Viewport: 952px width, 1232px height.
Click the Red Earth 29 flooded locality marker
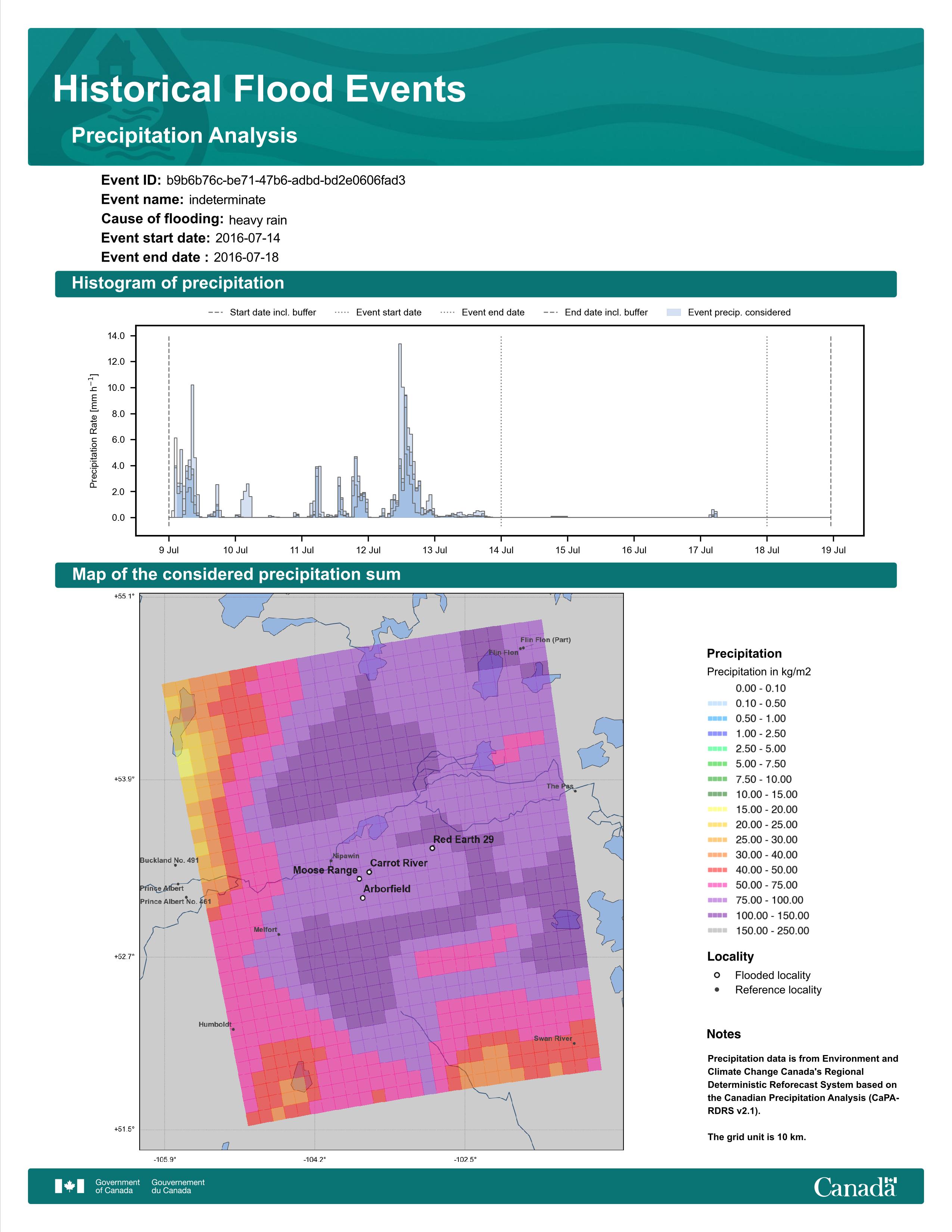point(433,849)
